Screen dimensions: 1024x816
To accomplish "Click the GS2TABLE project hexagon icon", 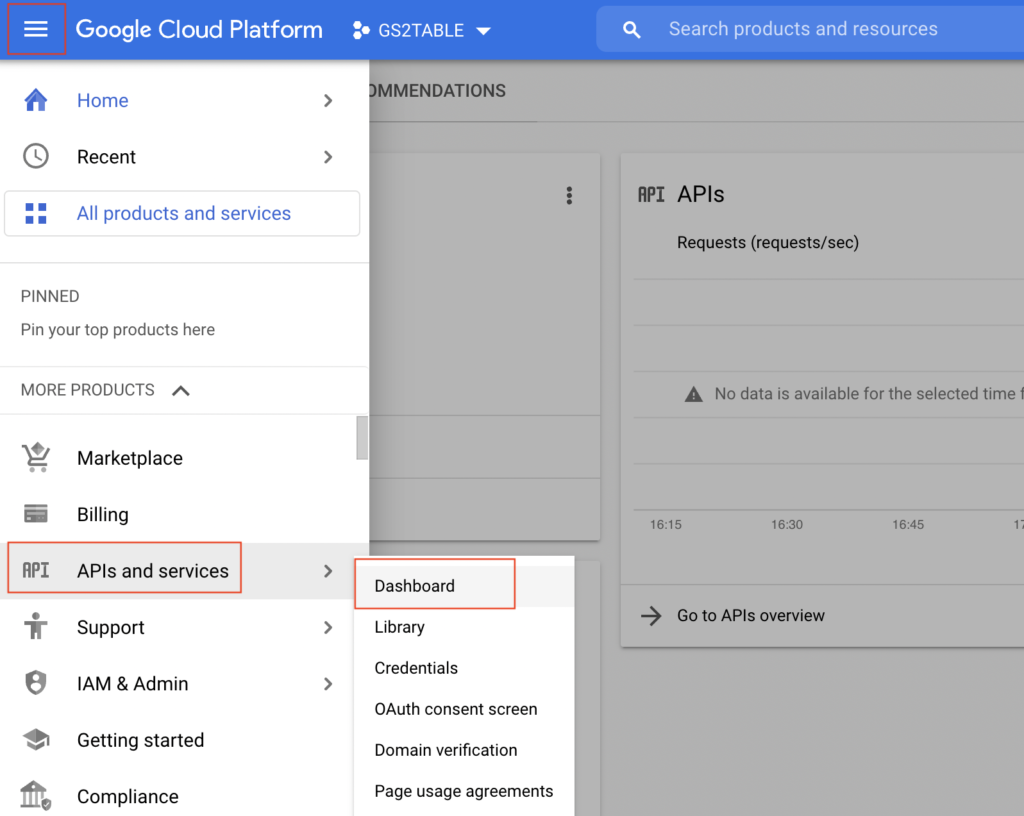I will 360,30.
